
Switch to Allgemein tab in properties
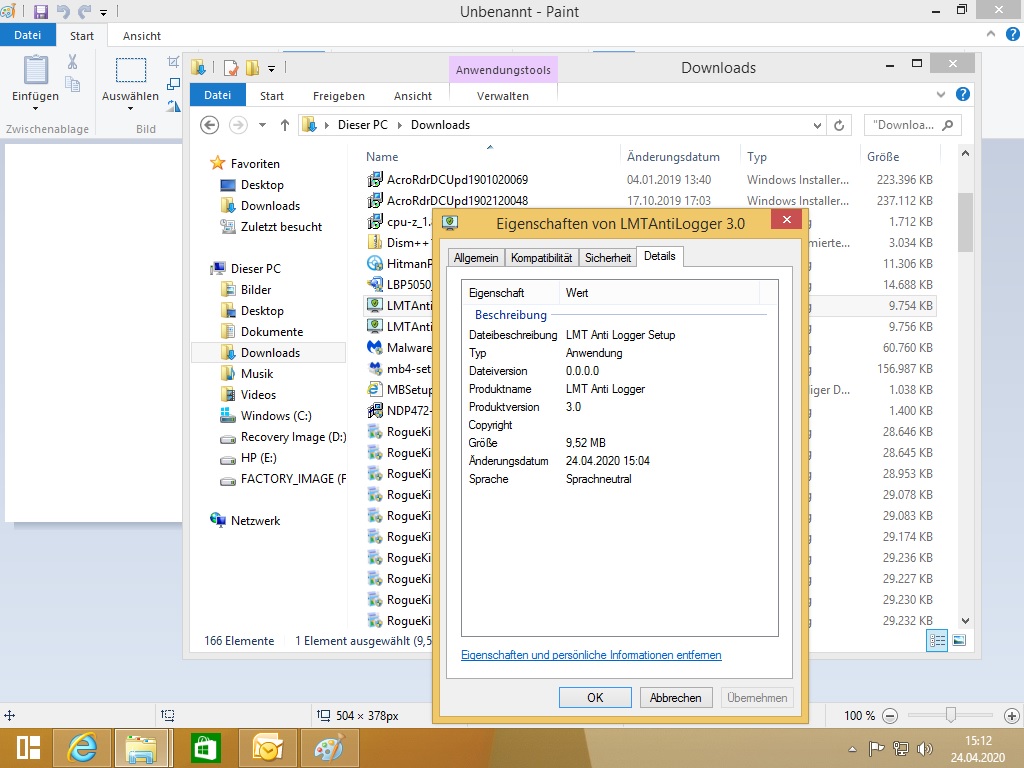[x=475, y=258]
